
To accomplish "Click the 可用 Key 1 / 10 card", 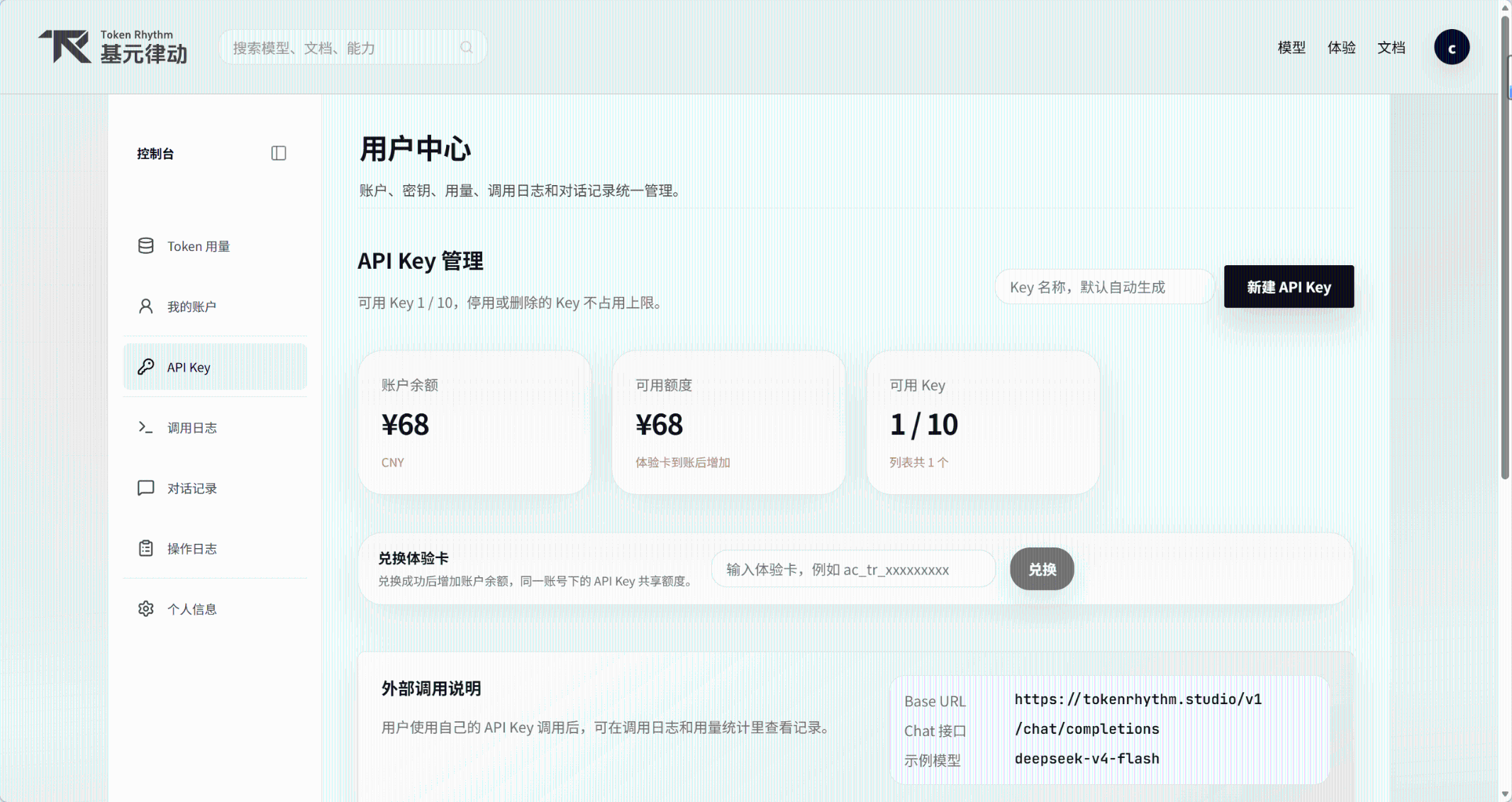I will [x=983, y=423].
